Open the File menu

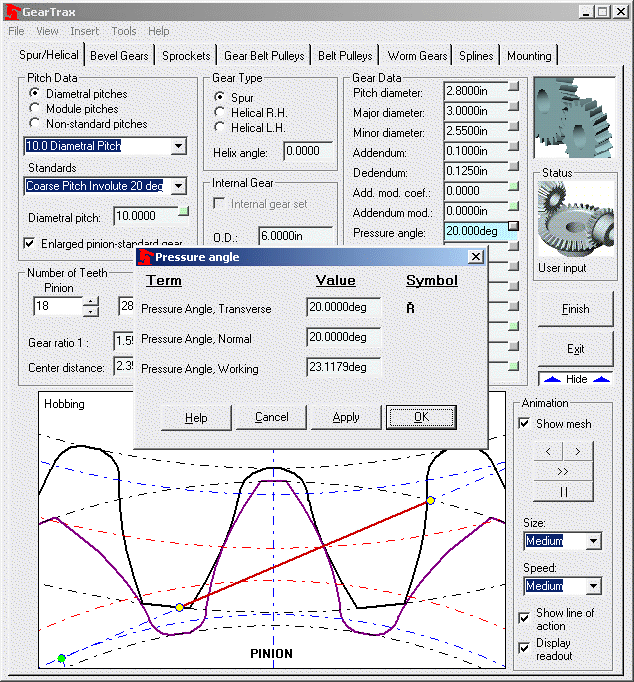(17, 31)
